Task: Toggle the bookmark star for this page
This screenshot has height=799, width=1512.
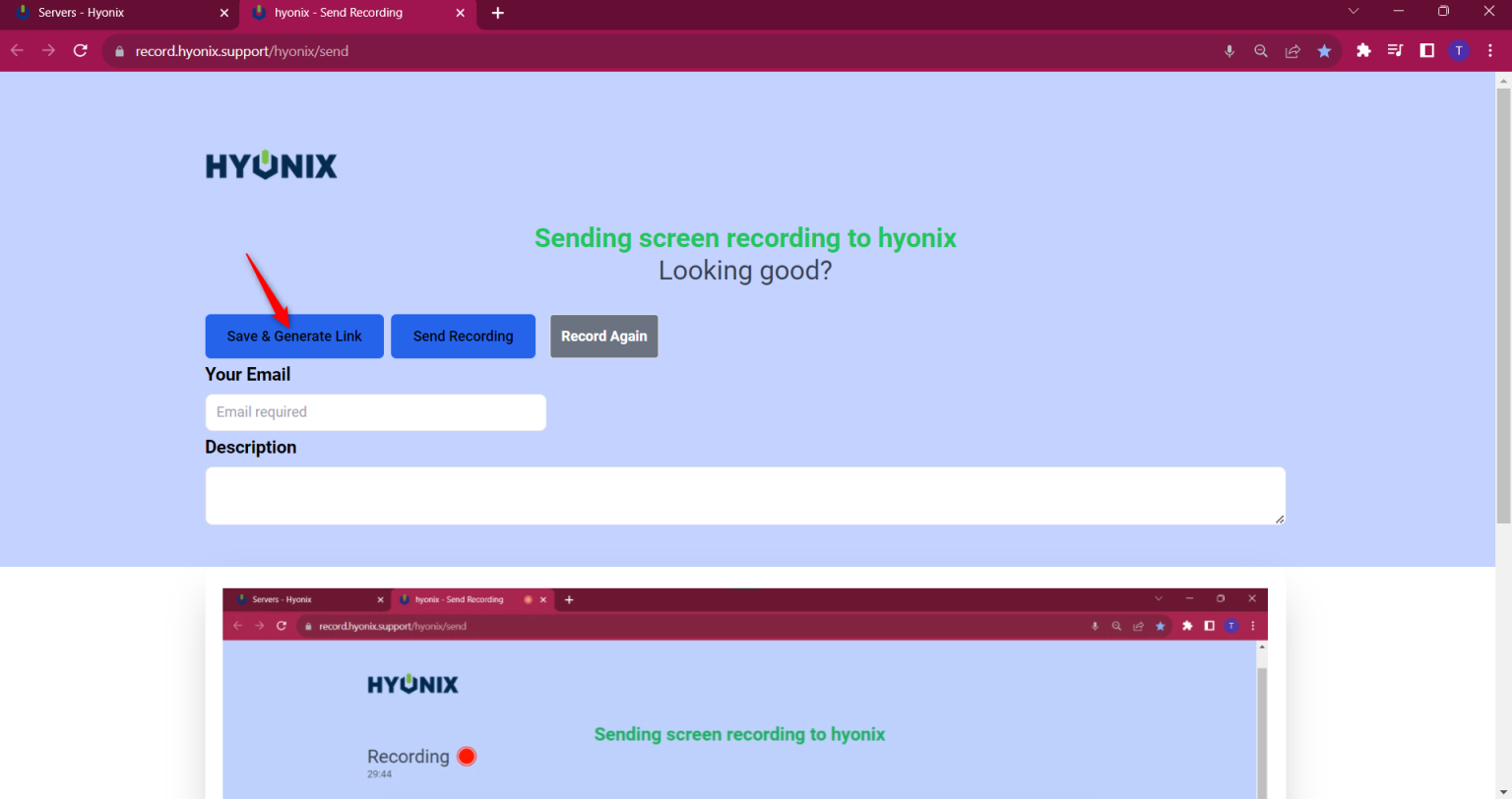Action: click(1324, 50)
